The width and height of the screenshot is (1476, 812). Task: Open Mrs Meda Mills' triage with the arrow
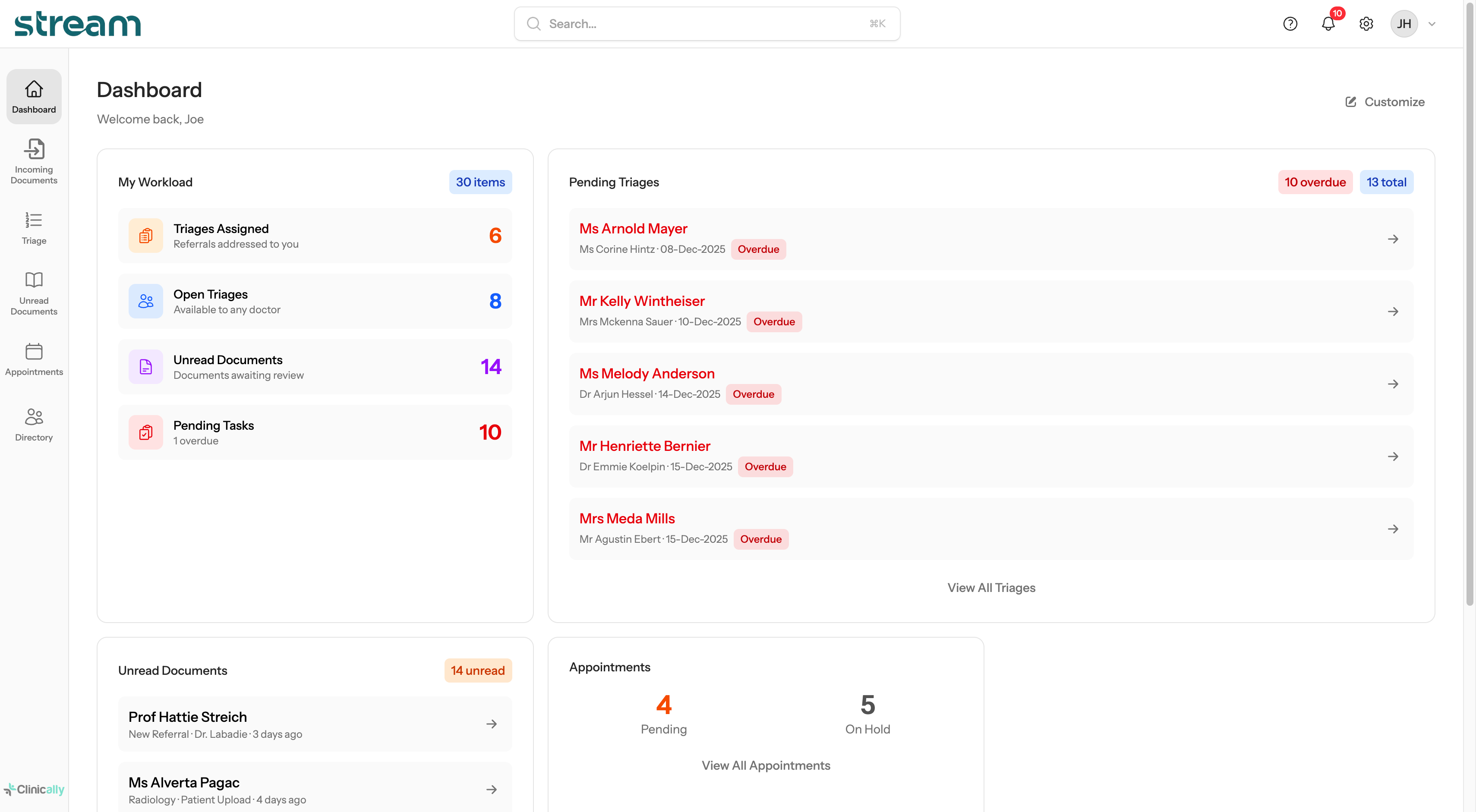[x=1394, y=529]
